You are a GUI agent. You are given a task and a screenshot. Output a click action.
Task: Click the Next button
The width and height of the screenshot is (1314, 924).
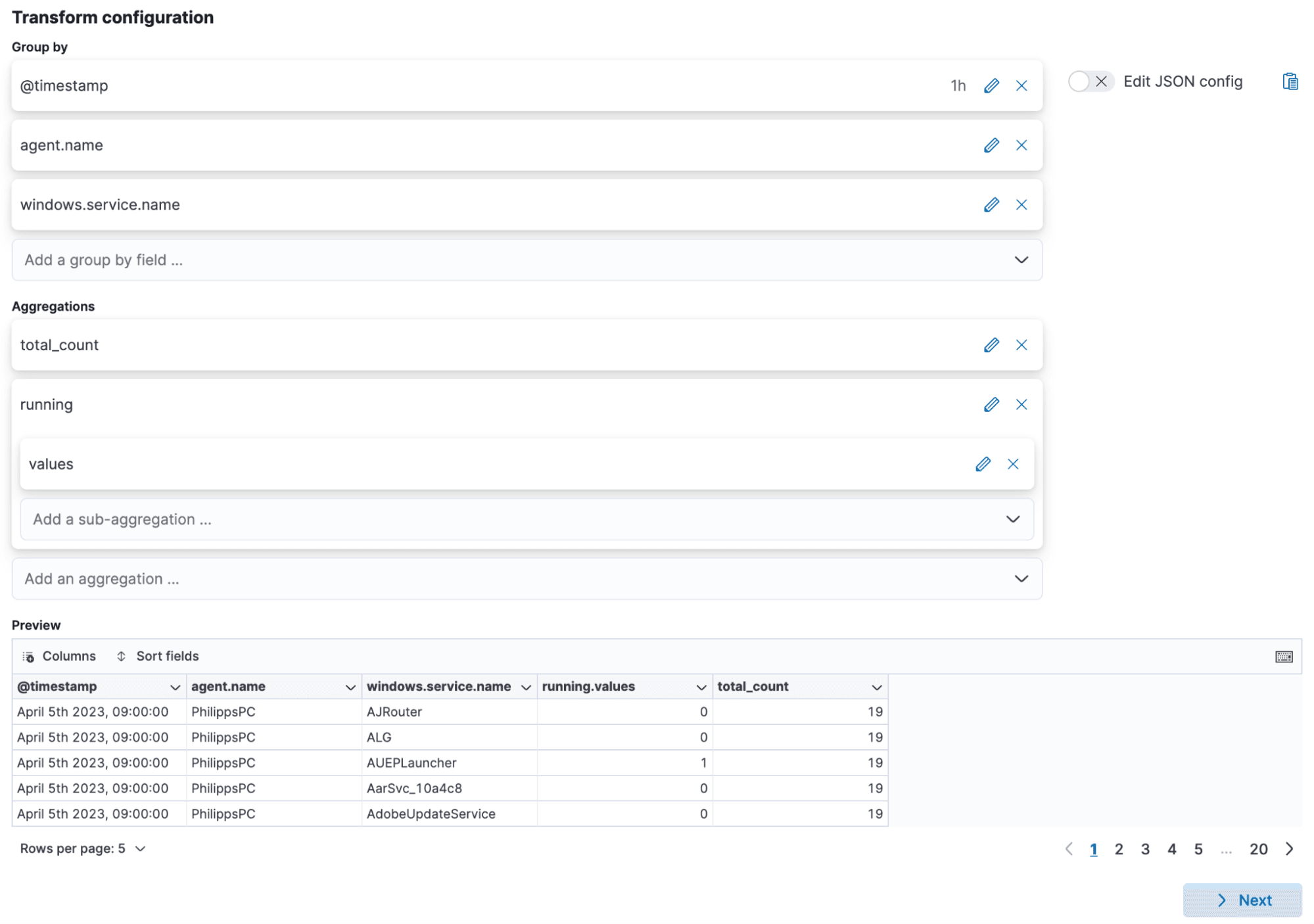[x=1242, y=900]
